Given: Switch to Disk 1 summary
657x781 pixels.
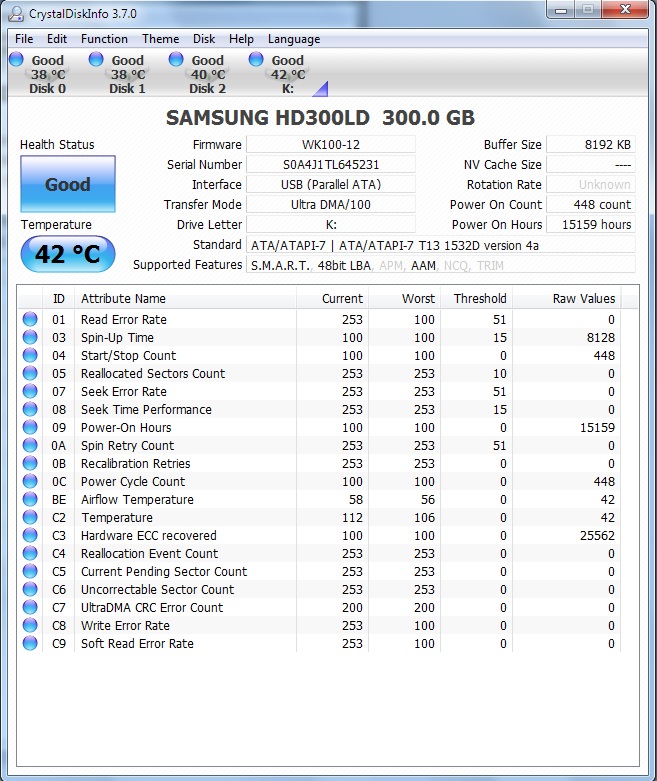Looking at the screenshot, I should pyautogui.click(x=127, y=74).
